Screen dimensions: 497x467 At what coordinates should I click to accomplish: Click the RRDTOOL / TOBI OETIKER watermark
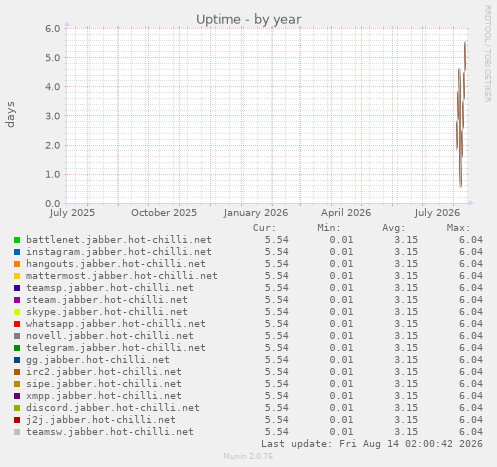487,54
